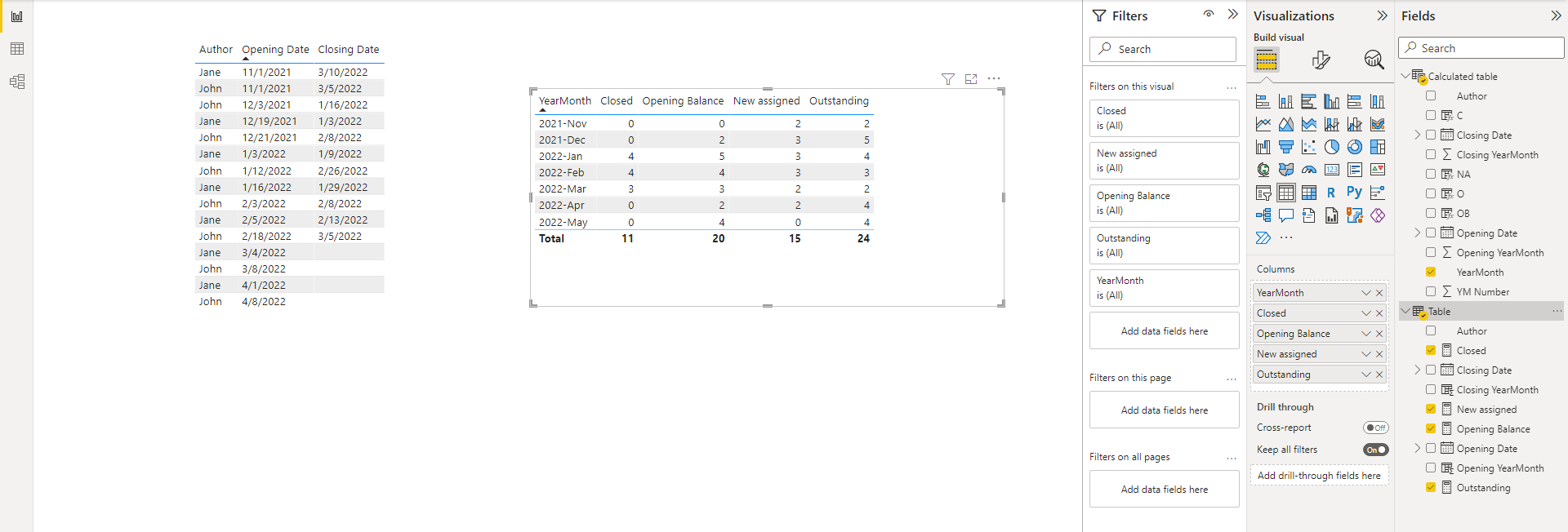Select the R script visual
This screenshot has height=532, width=1568.
(x=1332, y=193)
